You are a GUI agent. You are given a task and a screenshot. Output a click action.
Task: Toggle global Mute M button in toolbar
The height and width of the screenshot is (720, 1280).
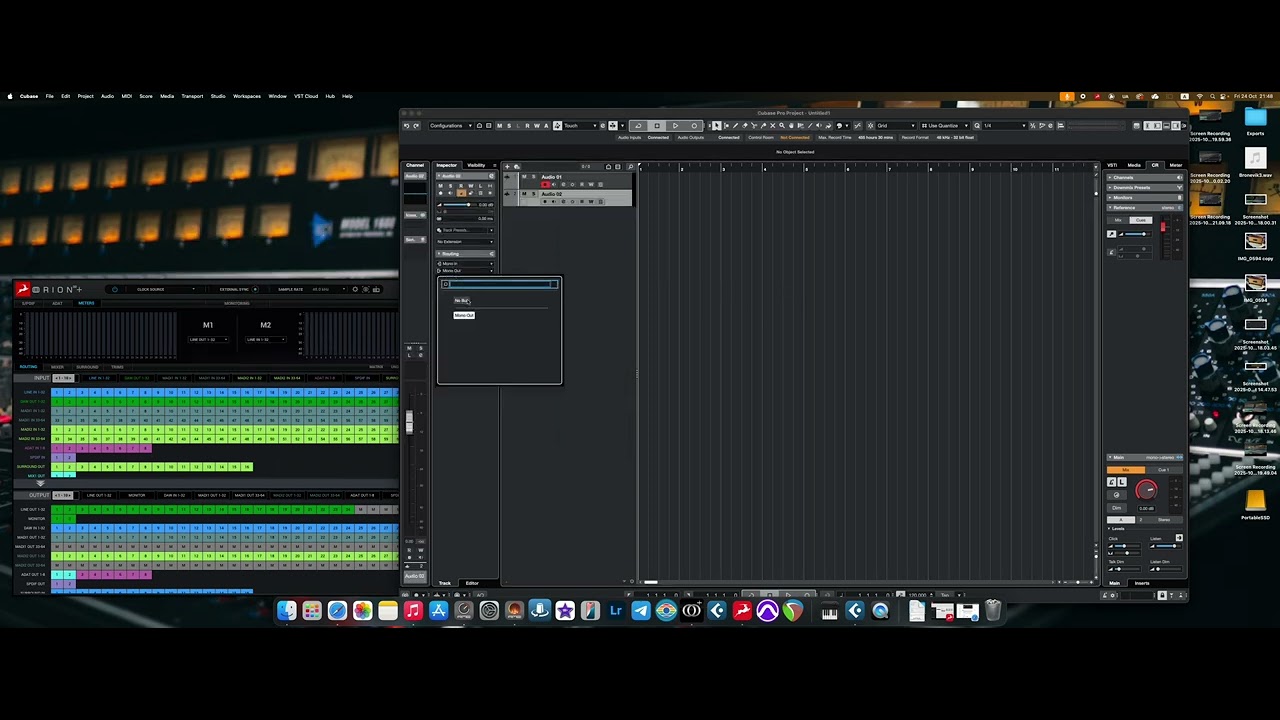tap(499, 126)
